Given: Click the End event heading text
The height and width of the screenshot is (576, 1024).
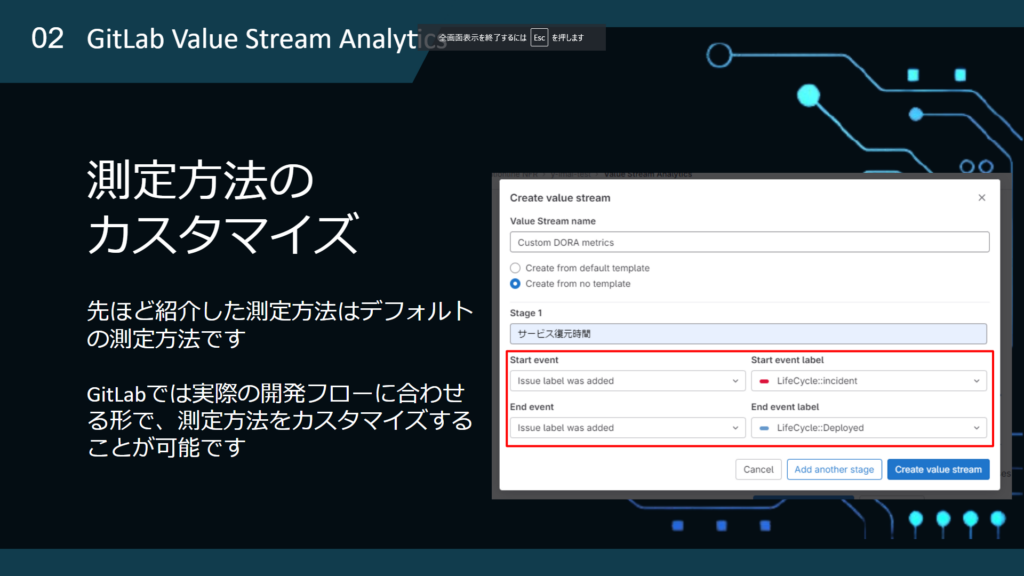Looking at the screenshot, I should 532,407.
